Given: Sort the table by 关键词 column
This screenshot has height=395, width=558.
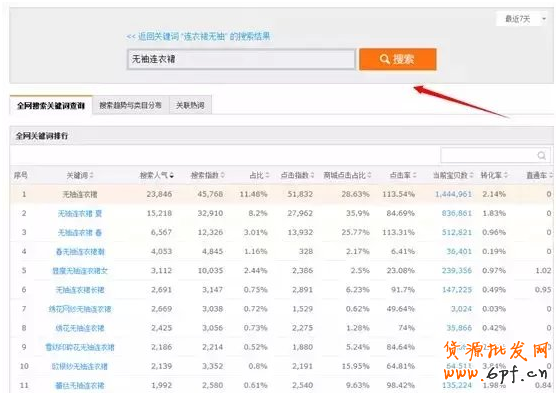Looking at the screenshot, I should click(91, 175).
